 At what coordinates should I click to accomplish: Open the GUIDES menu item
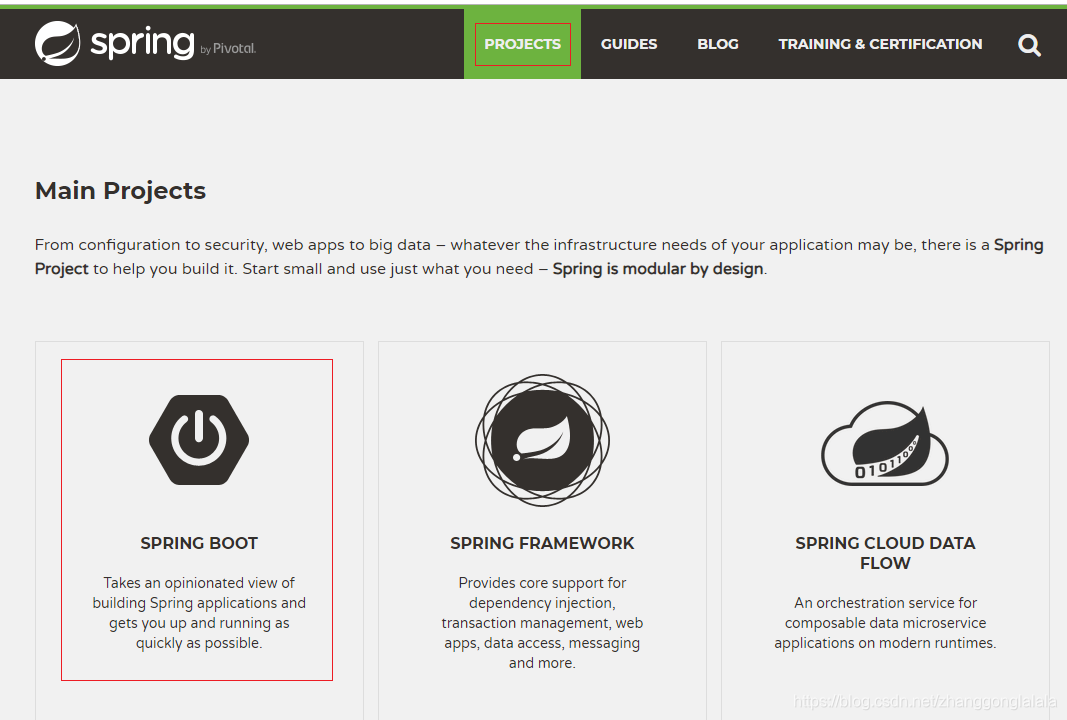(629, 44)
